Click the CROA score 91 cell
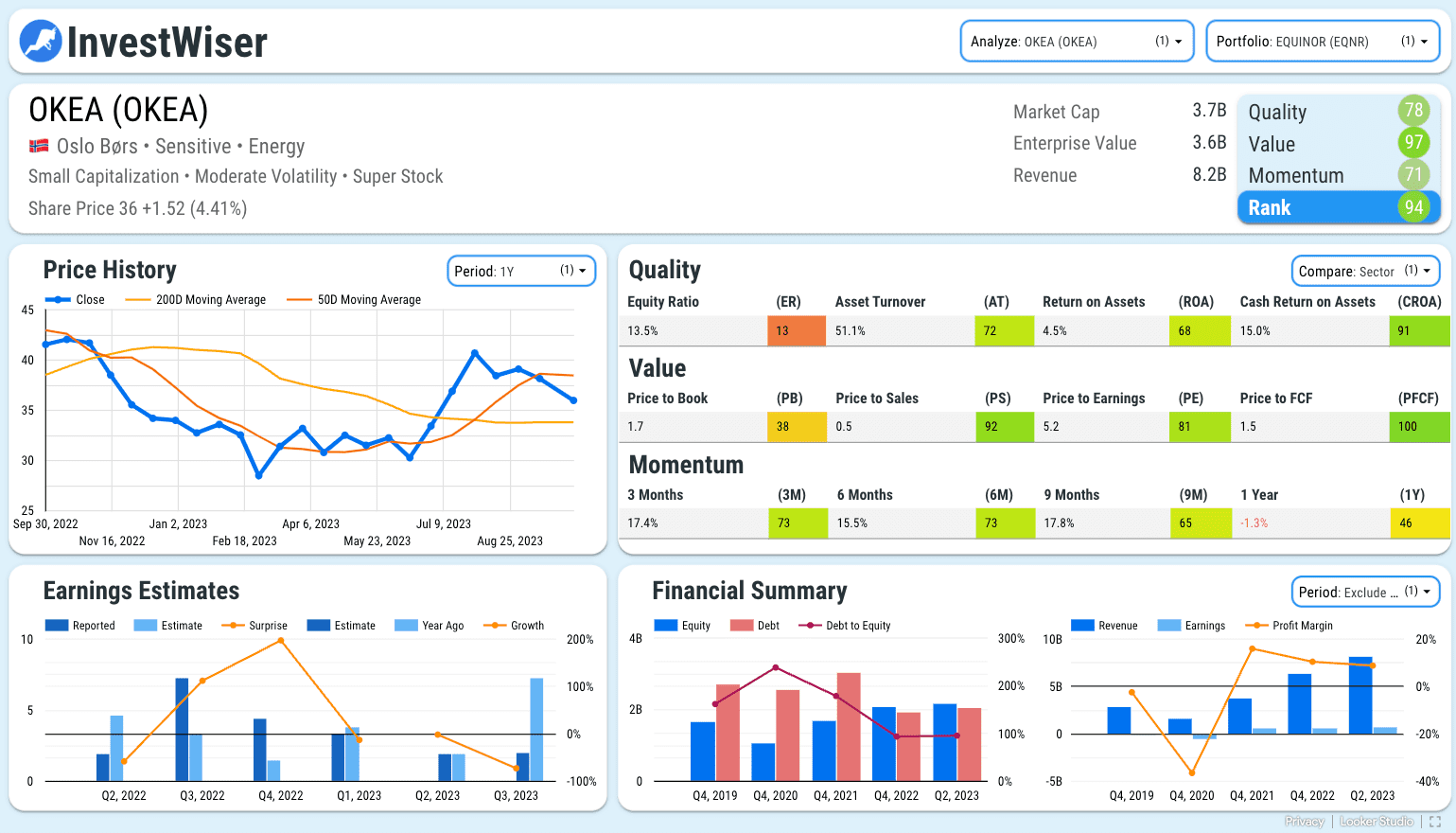The height and width of the screenshot is (833, 1456). 1419,331
